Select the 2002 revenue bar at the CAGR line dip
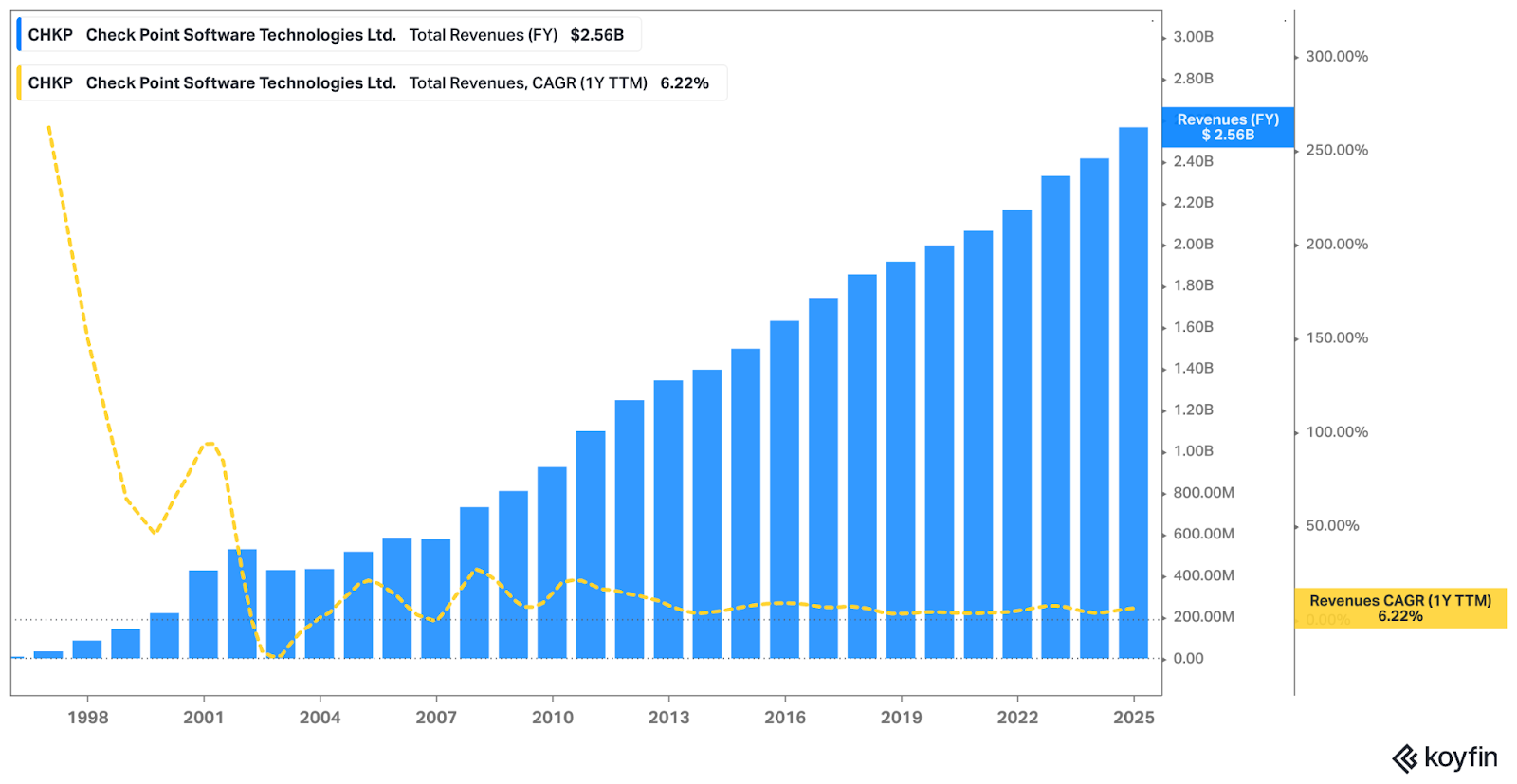 pyautogui.click(x=242, y=604)
